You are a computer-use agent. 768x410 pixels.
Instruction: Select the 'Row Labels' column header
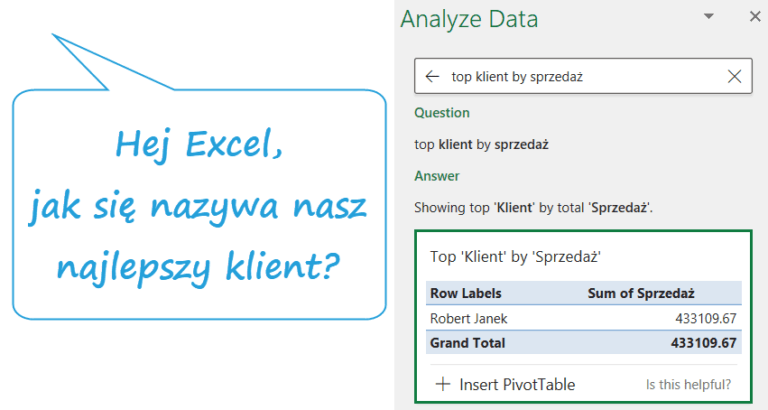tap(465, 293)
